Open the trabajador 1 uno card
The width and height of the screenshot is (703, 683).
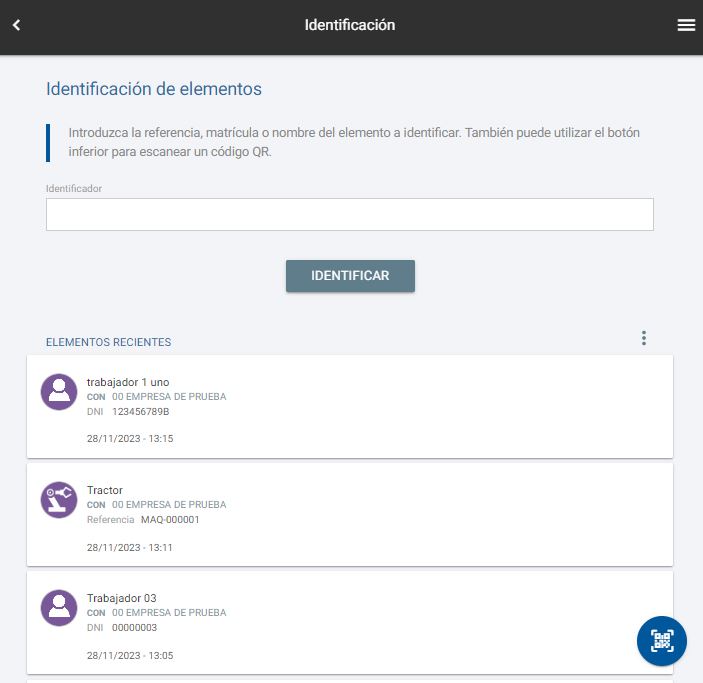pyautogui.click(x=400, y=406)
